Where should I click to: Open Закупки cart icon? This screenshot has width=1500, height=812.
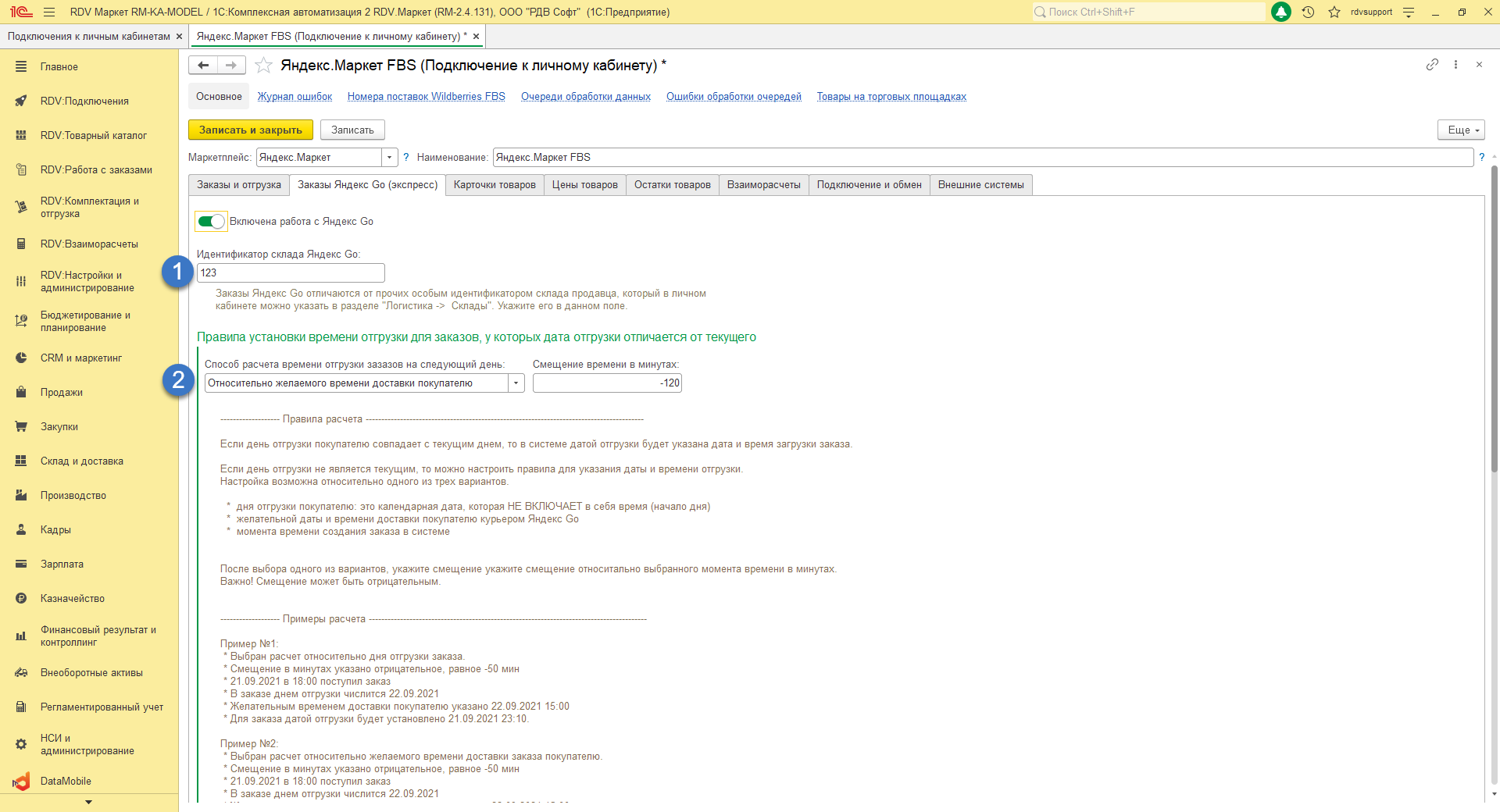(21, 427)
